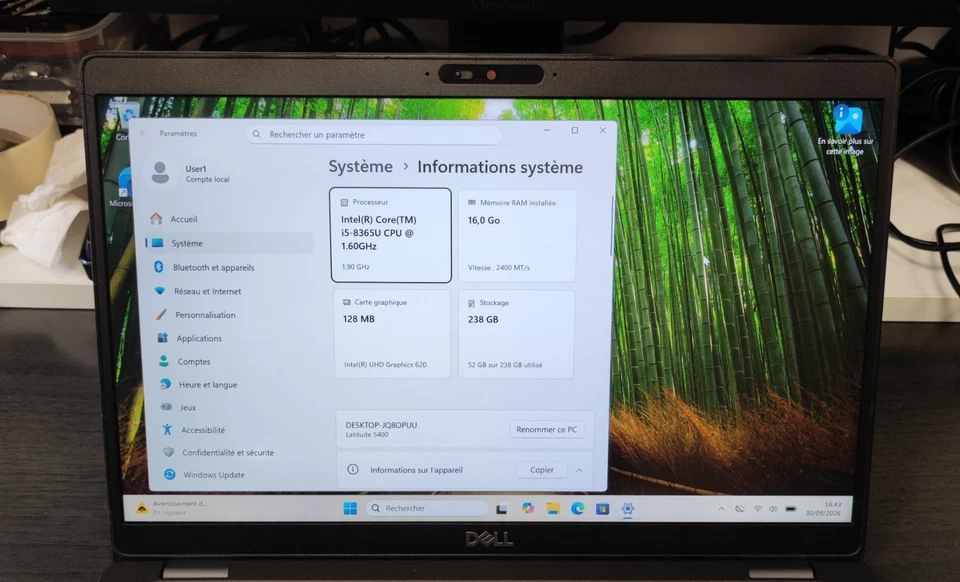This screenshot has height=582, width=960.
Task: Select the Stockage card
Action: pyautogui.click(x=517, y=334)
